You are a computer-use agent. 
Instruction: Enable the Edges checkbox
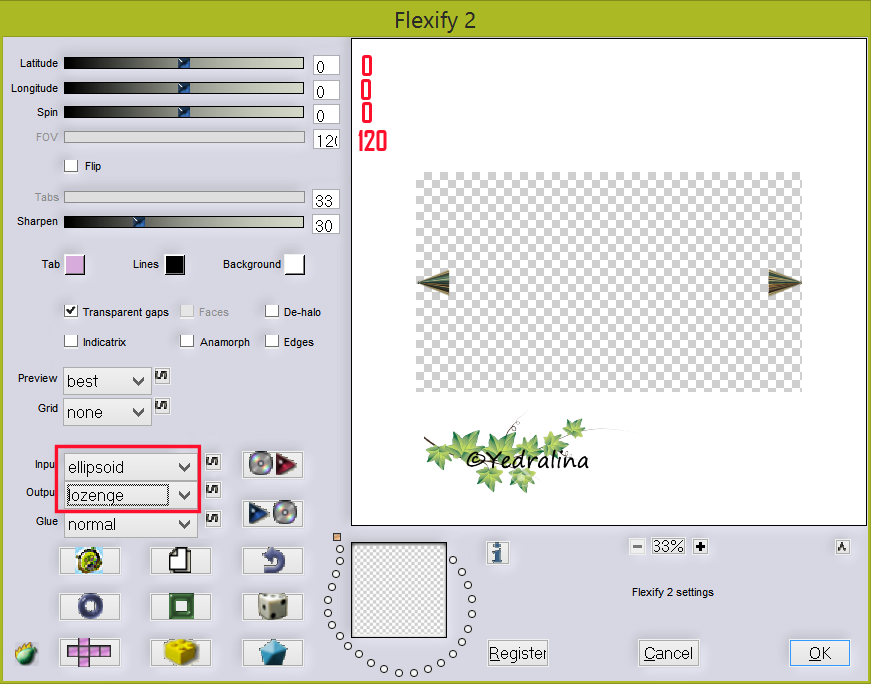point(272,341)
